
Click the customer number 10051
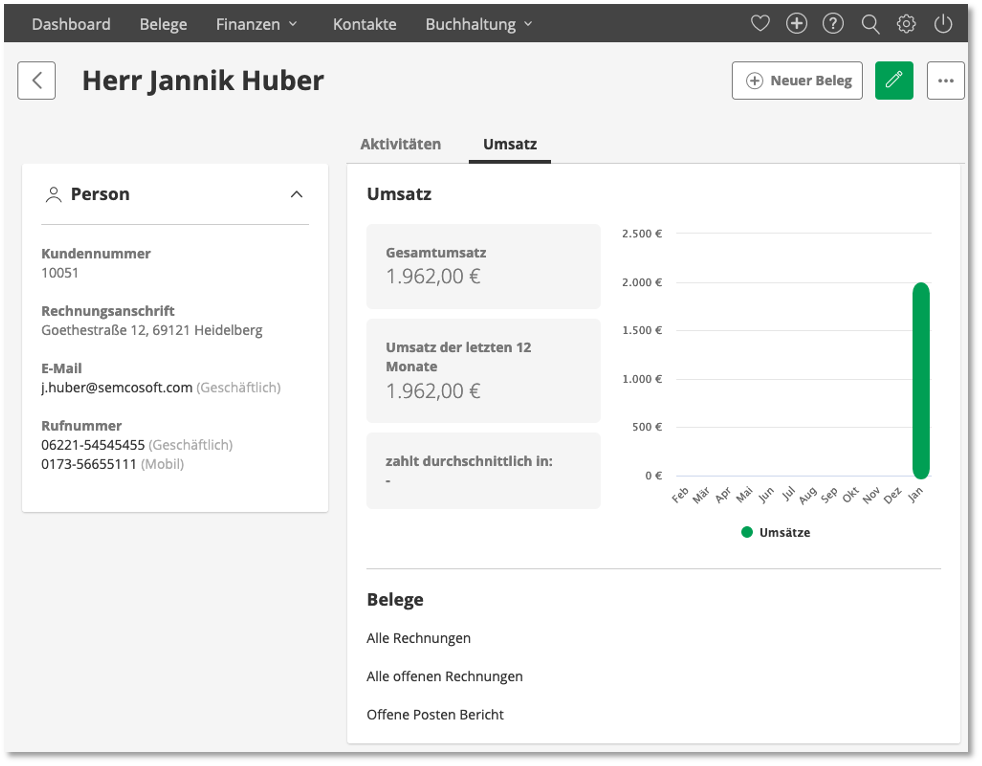tap(59, 272)
